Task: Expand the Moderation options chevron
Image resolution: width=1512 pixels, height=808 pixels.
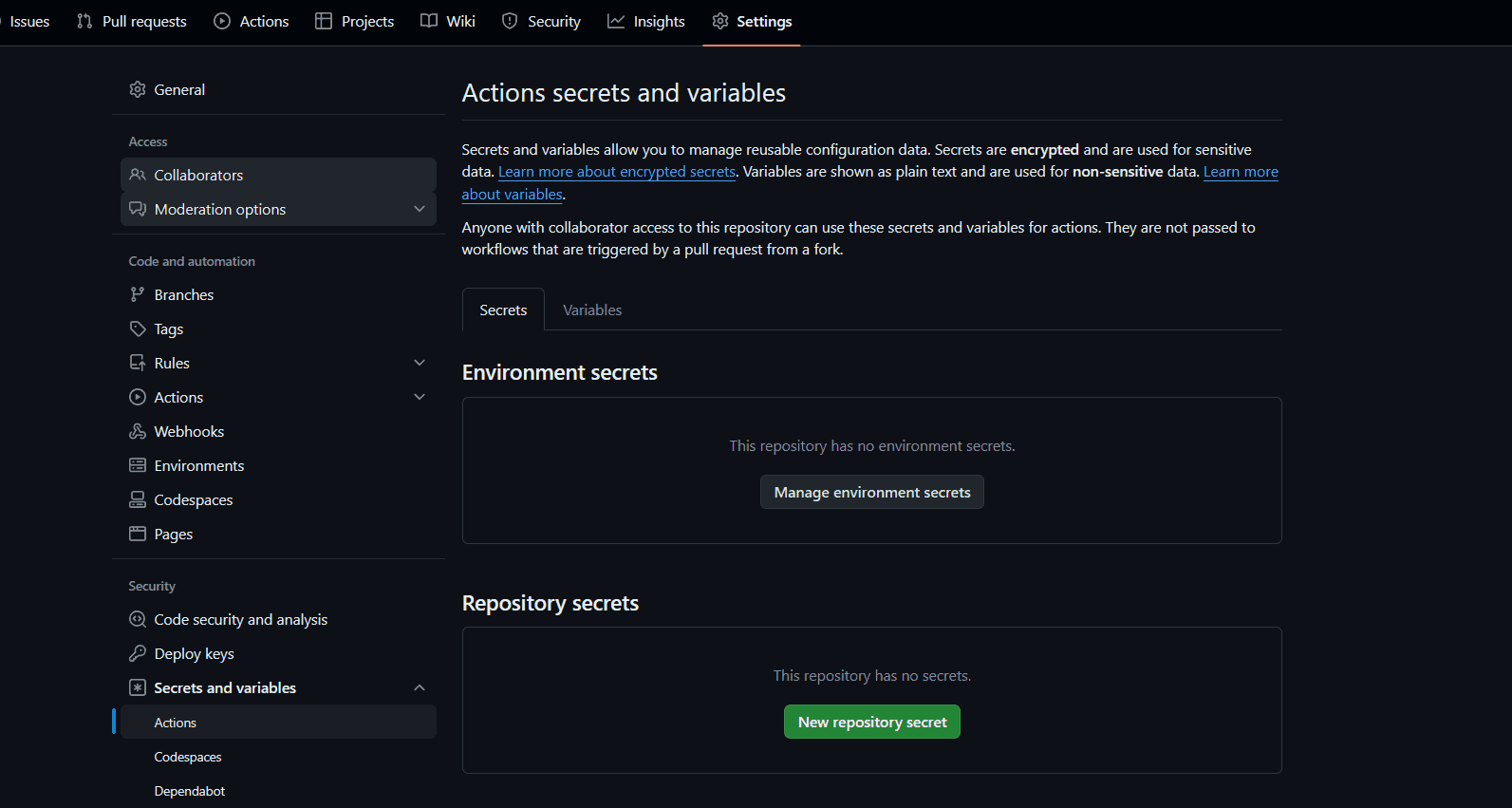Action: coord(420,209)
